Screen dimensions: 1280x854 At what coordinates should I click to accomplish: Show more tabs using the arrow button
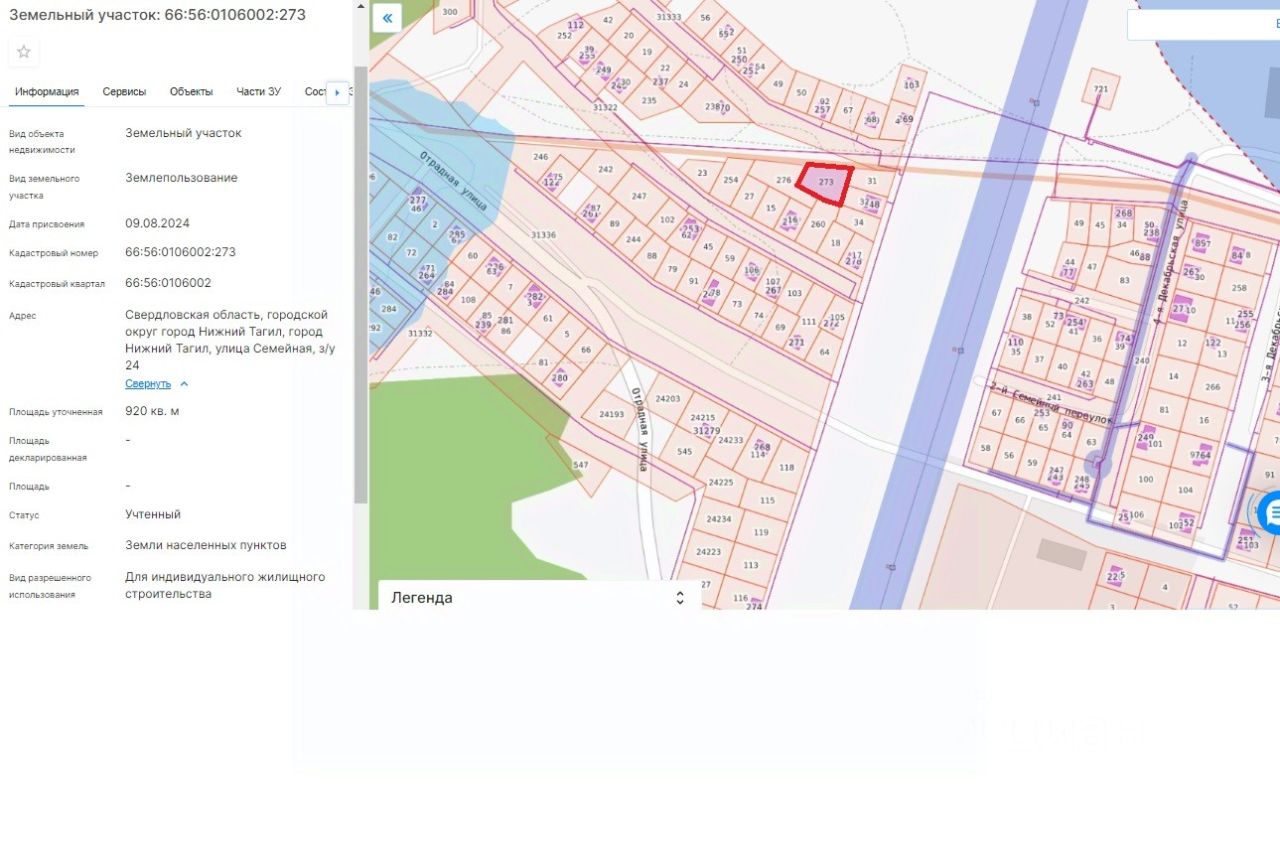click(x=337, y=93)
